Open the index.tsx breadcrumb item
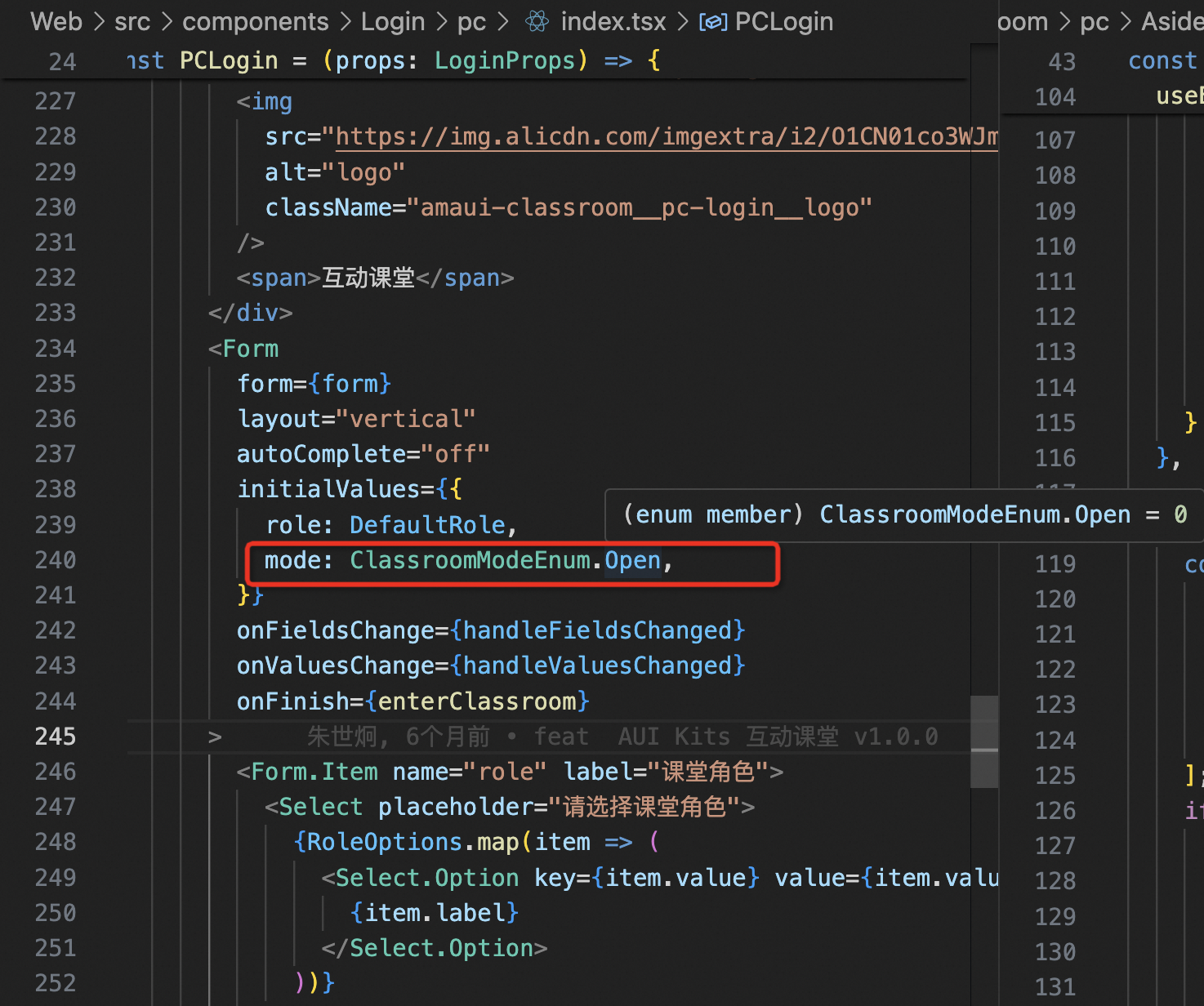The width and height of the screenshot is (1204, 1006). coord(613,21)
